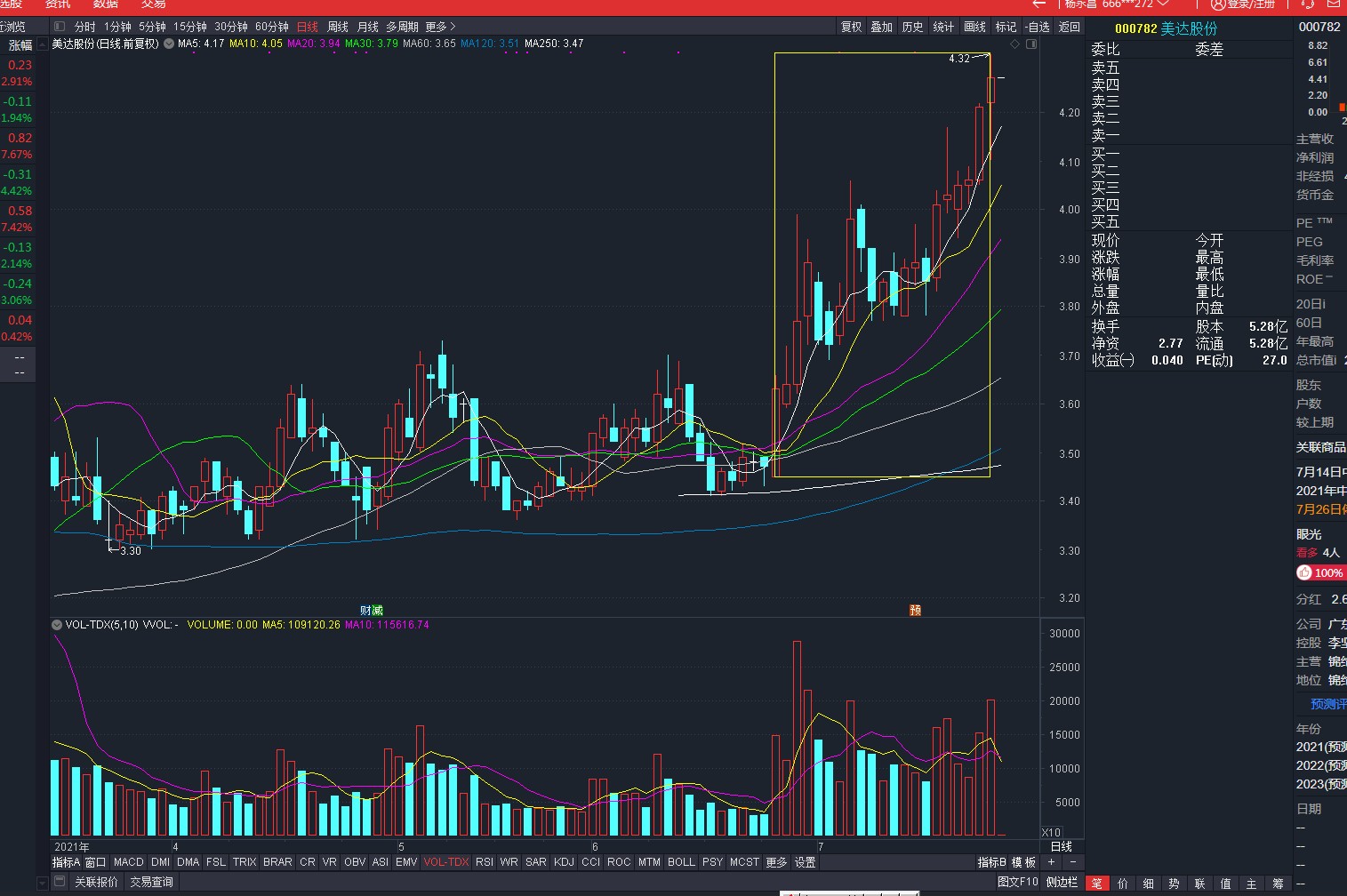
Task: Select the 价 tab at bottom right
Action: 1122,884
